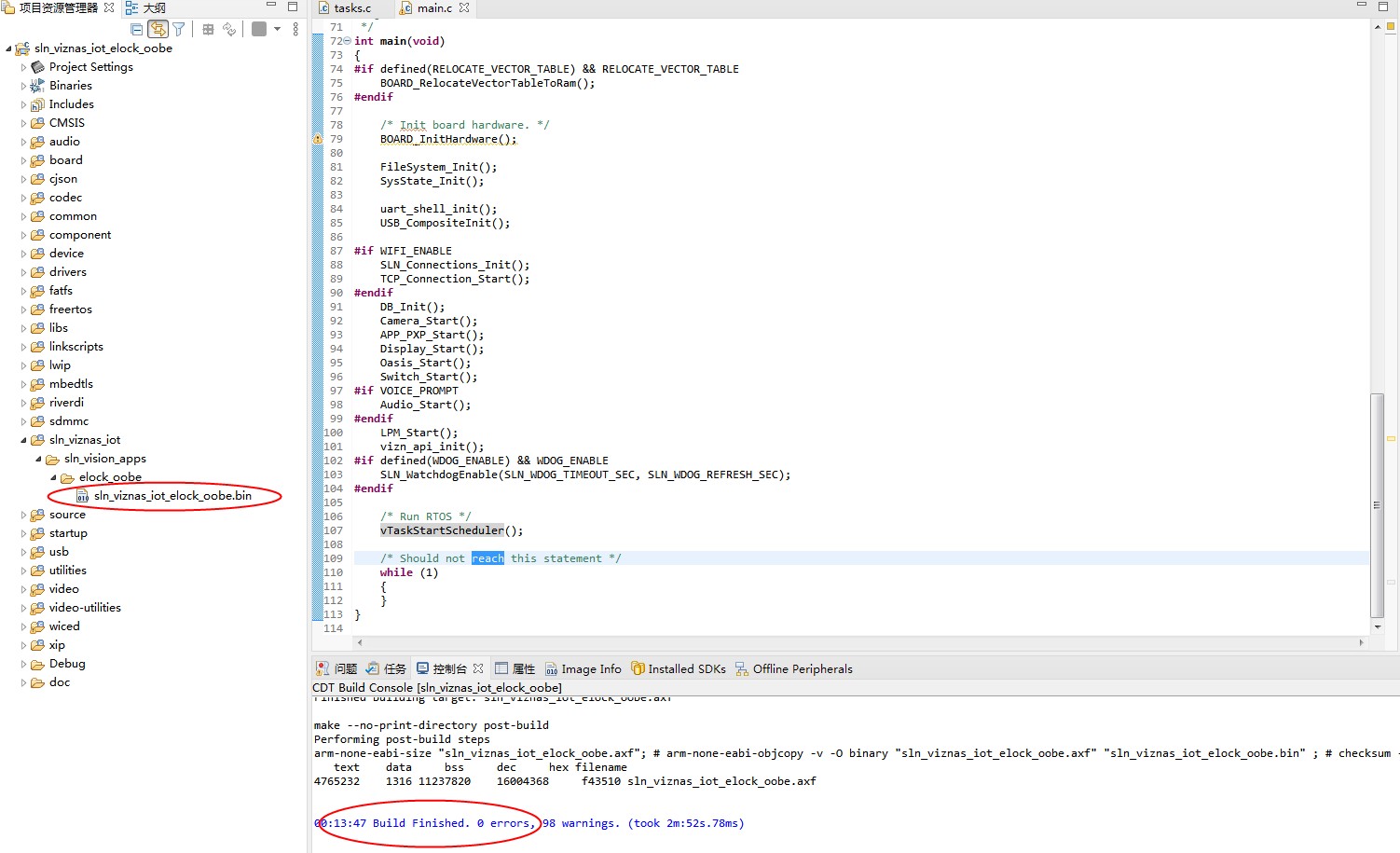Select the main.c editor tab

[427, 7]
